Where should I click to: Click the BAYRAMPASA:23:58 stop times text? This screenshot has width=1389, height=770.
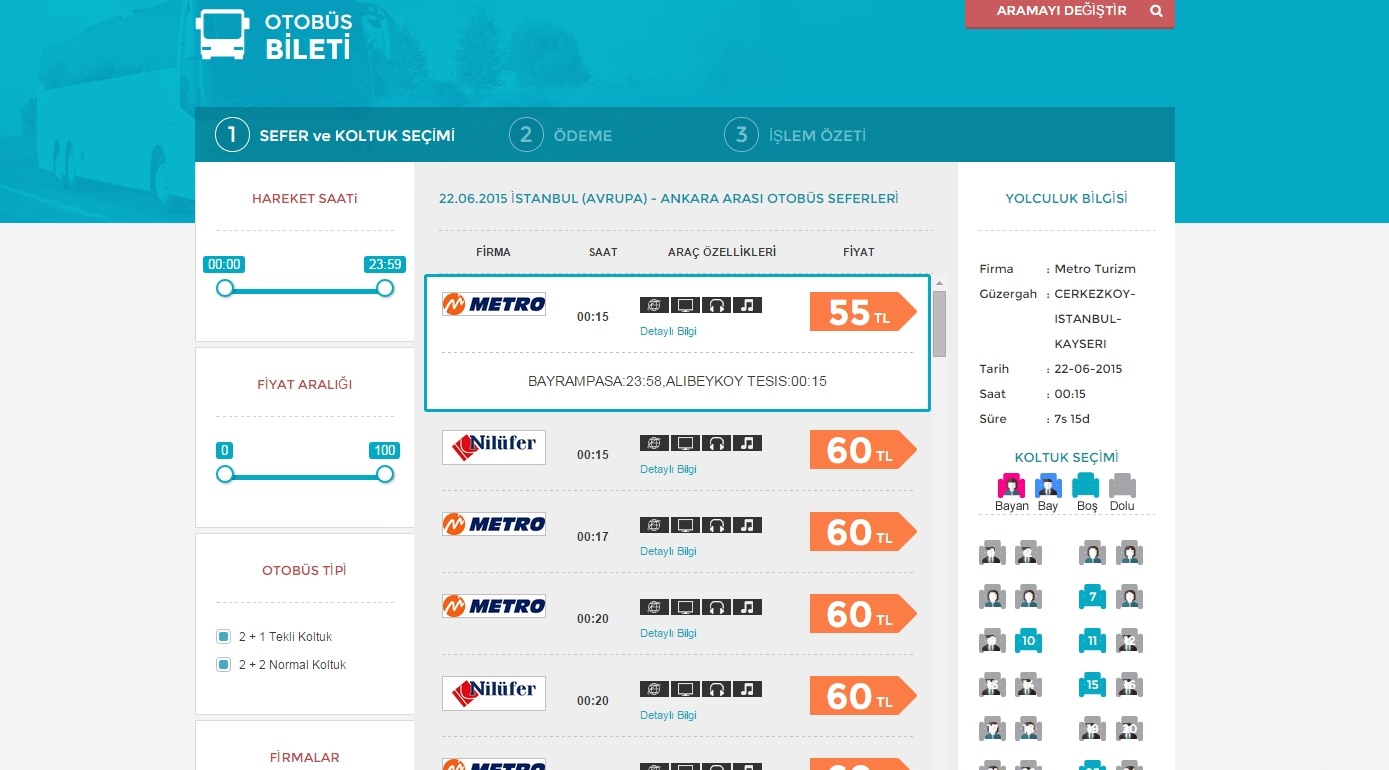click(x=677, y=381)
